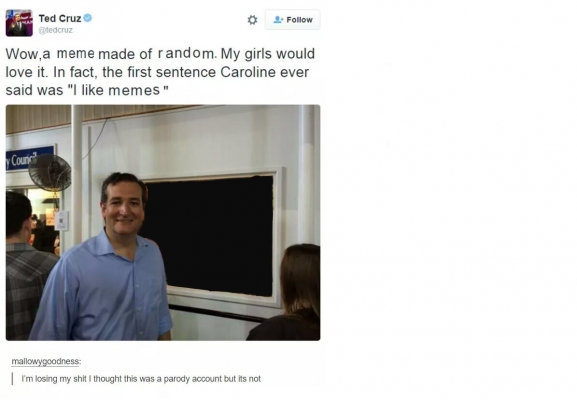Click the vertical quote bar beside the comment
The width and height of the screenshot is (577, 400).
13,379
